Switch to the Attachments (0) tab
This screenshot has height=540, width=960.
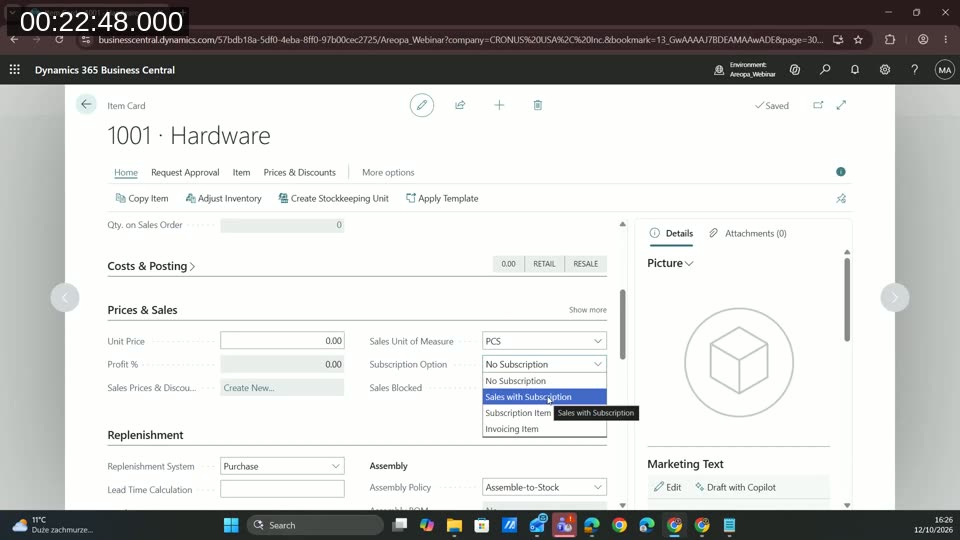(x=748, y=233)
